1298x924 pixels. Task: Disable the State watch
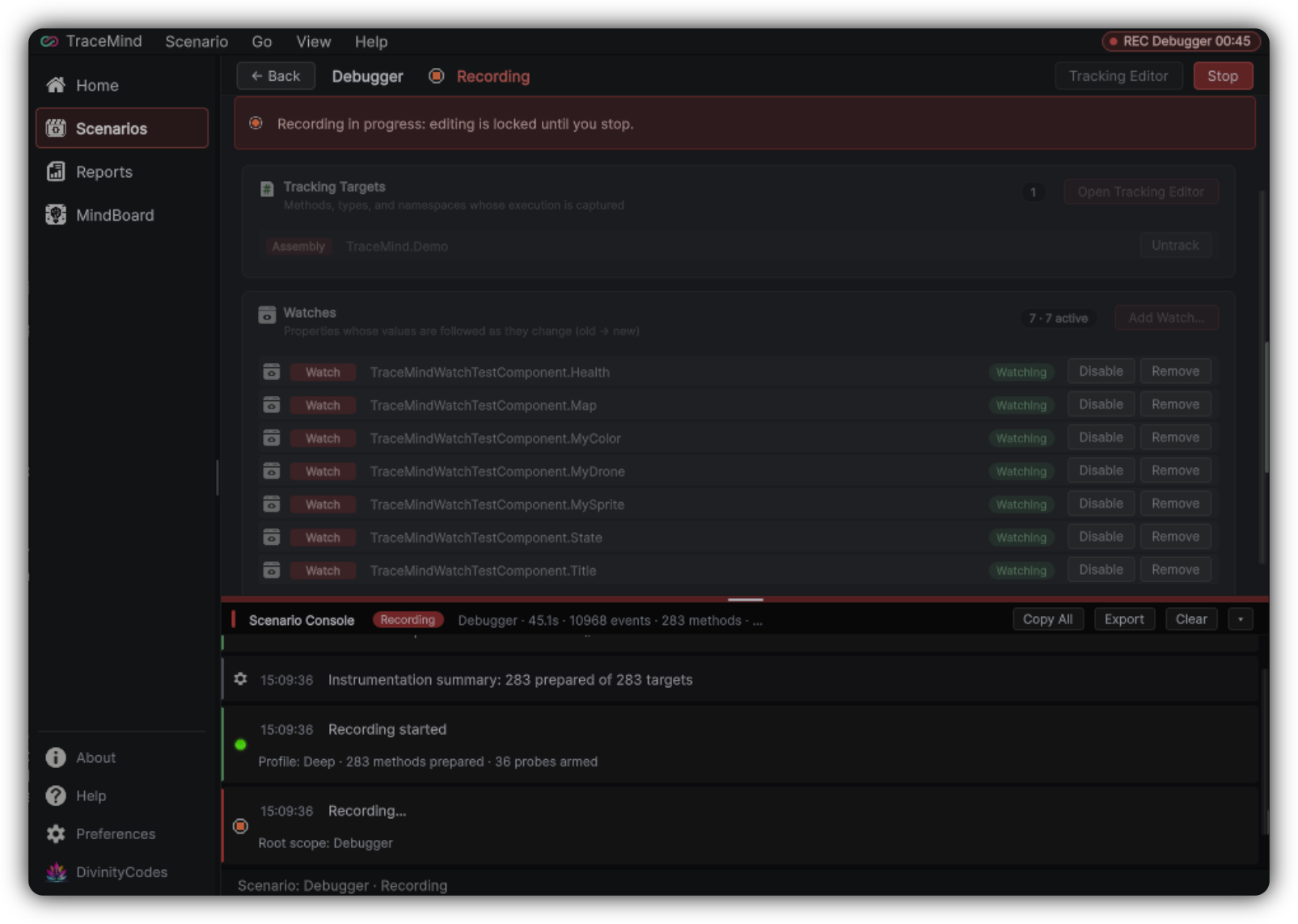click(1101, 537)
